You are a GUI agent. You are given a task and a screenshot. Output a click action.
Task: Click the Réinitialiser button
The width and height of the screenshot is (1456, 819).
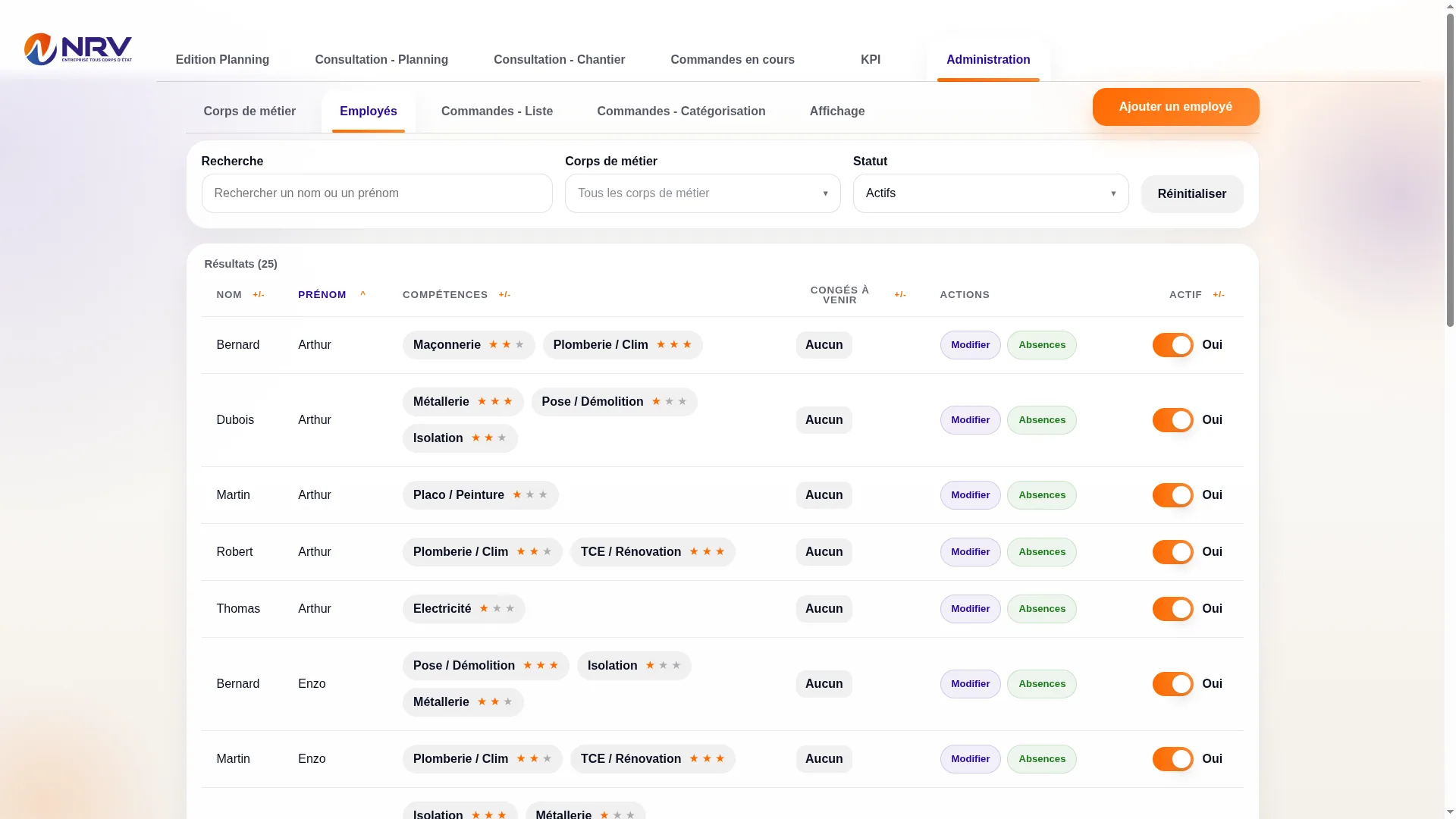[x=1192, y=194]
